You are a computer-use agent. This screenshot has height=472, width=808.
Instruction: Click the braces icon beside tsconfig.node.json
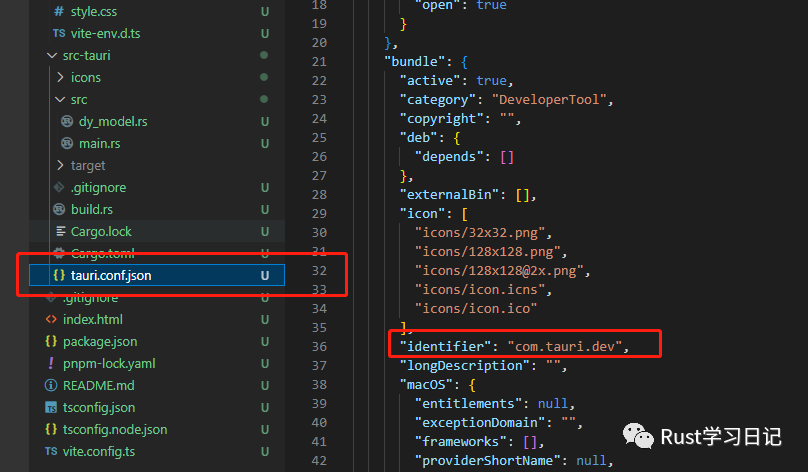[x=51, y=429]
